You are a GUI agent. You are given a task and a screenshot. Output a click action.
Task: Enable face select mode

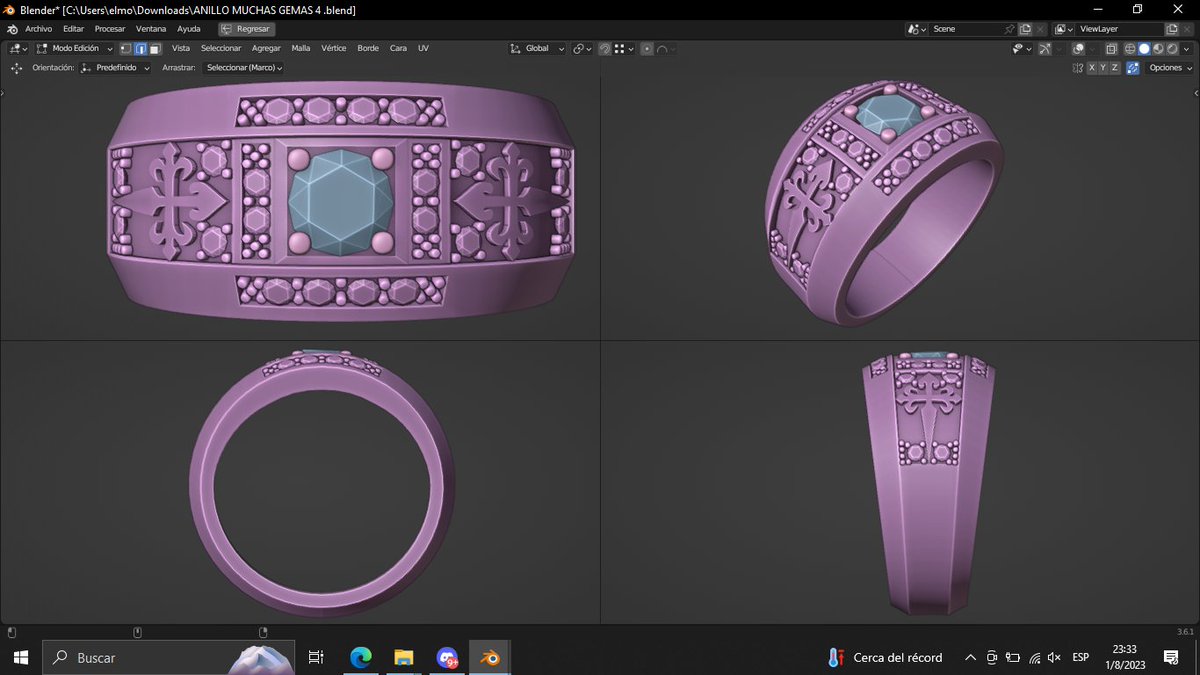point(156,48)
